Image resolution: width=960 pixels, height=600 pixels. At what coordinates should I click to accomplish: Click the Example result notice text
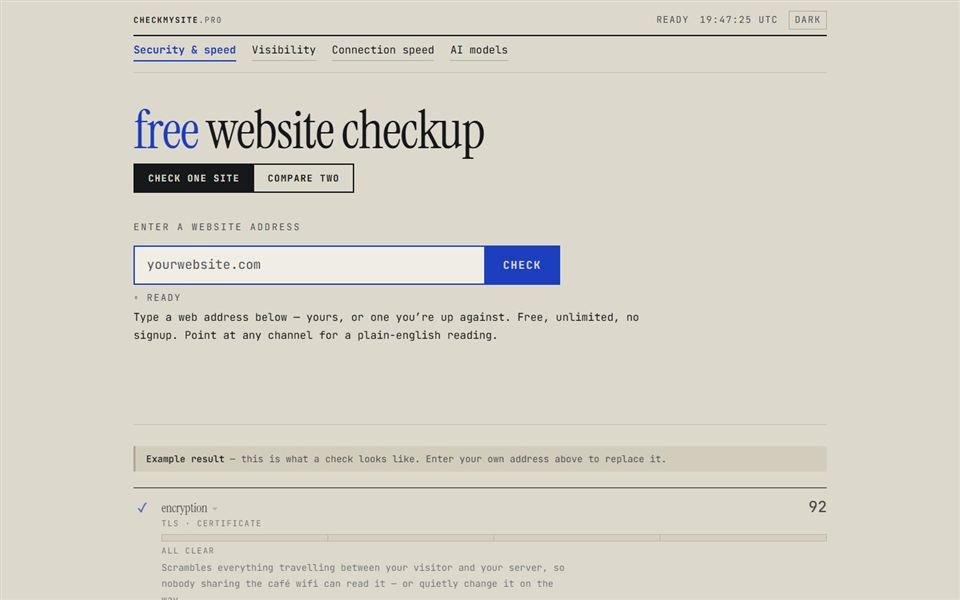[x=405, y=459]
